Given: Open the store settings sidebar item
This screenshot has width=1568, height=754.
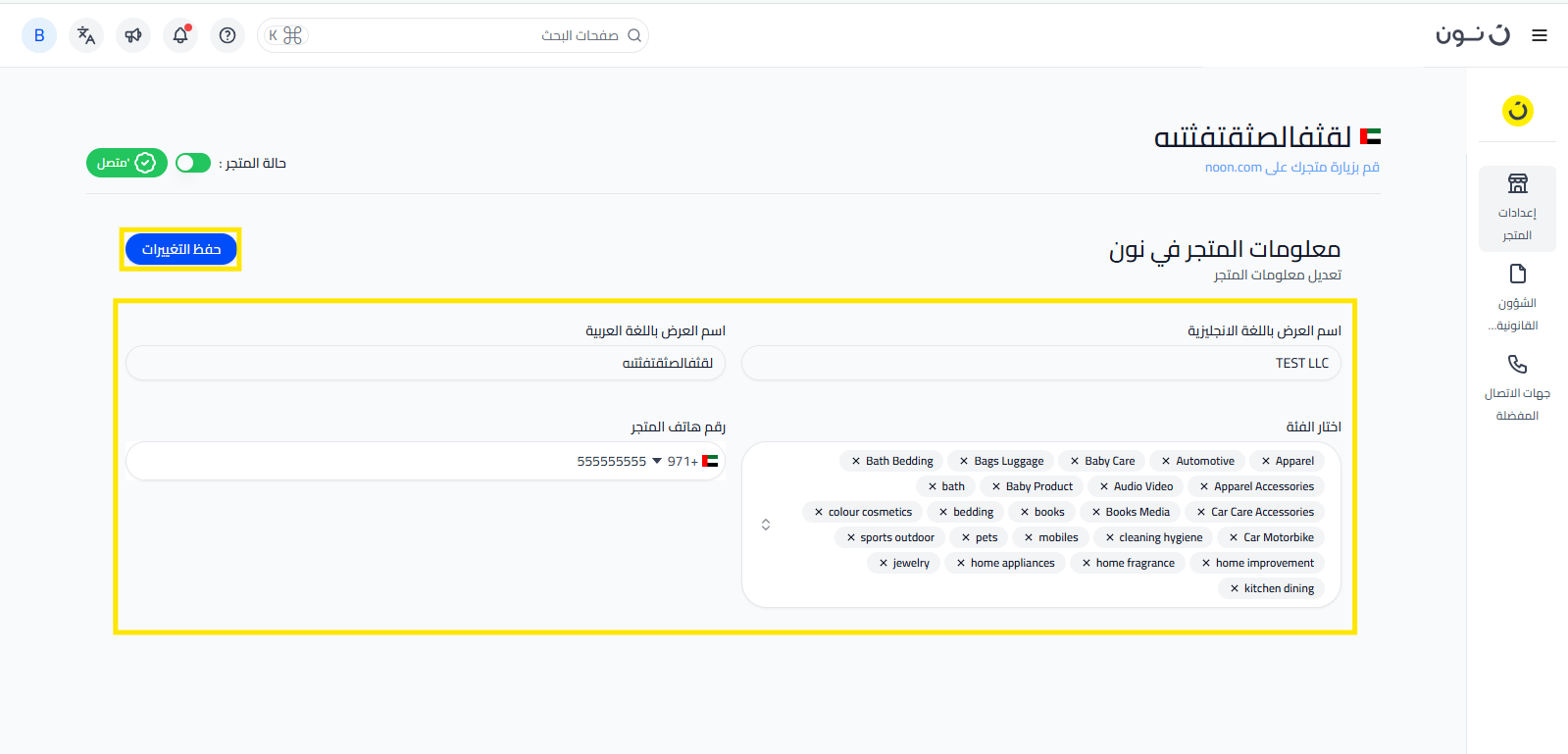Looking at the screenshot, I should pyautogui.click(x=1517, y=207).
